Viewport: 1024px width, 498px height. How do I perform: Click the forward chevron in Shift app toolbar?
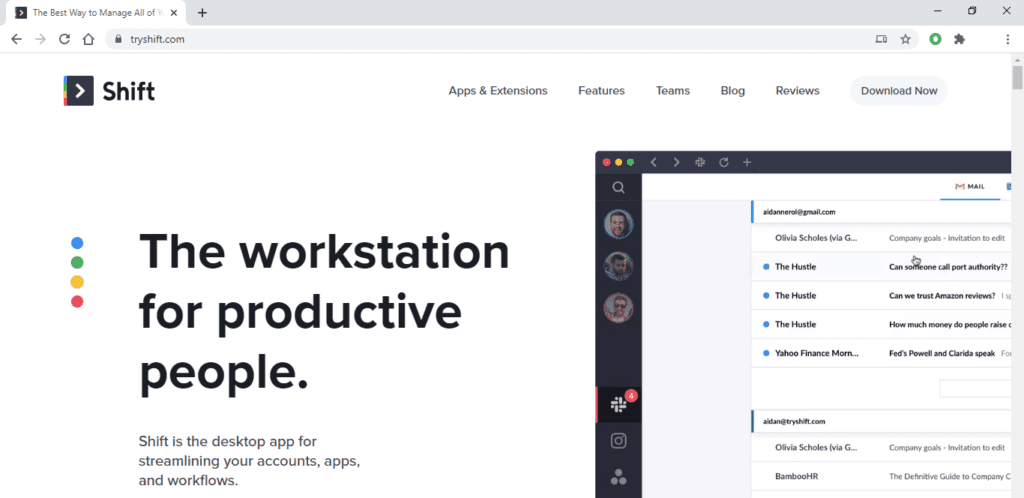point(677,162)
